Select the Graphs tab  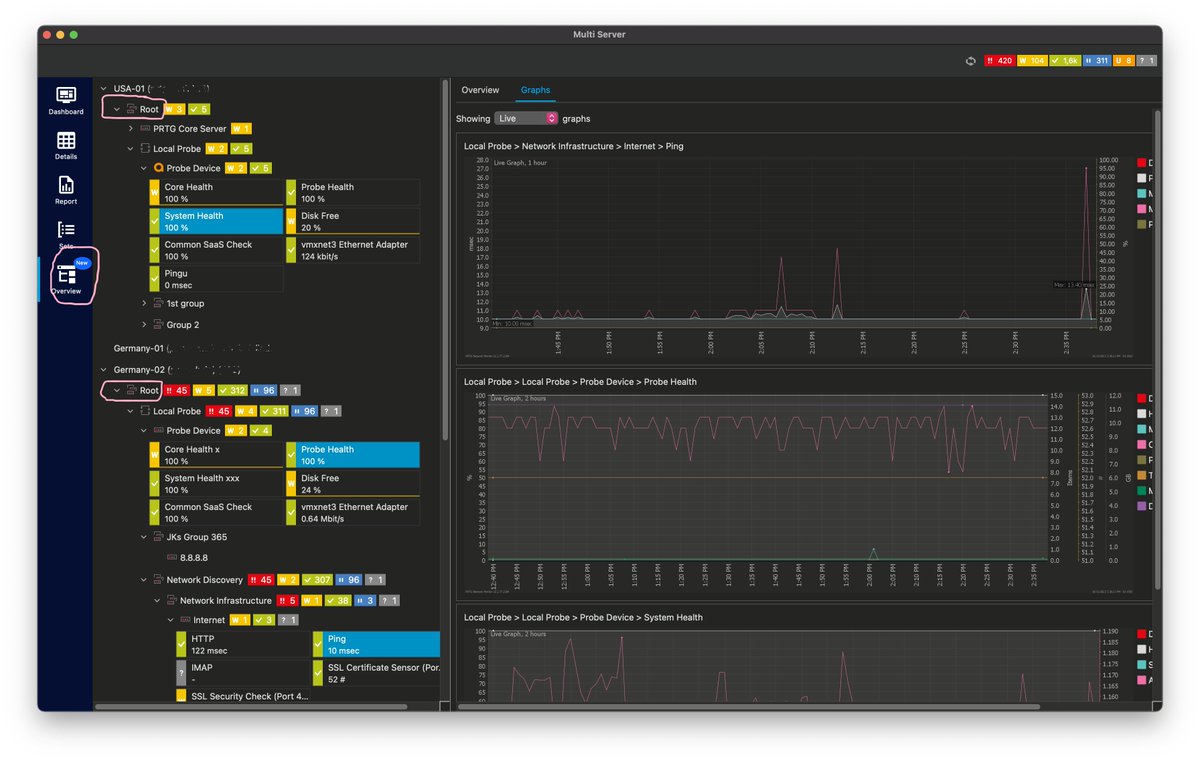tap(535, 89)
